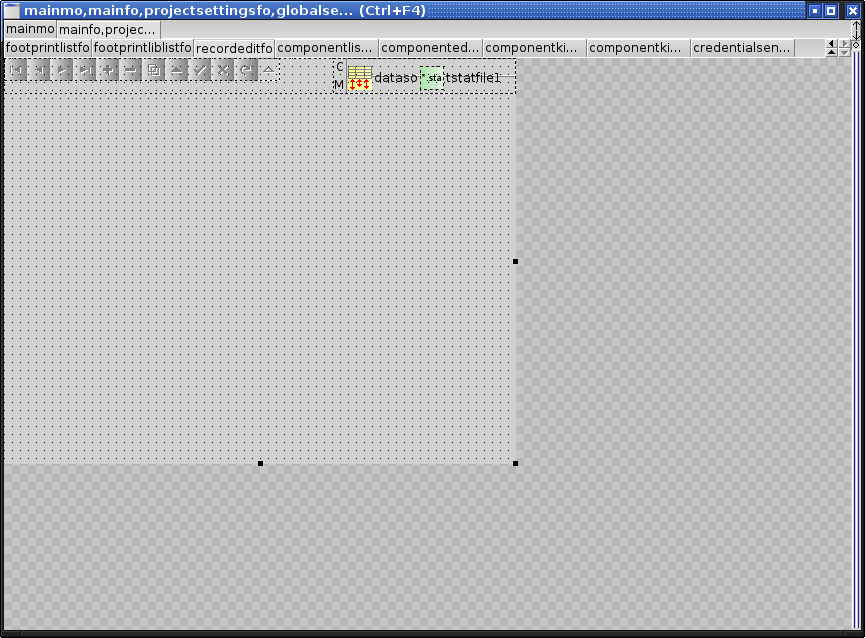
Task: Maximize the designer window
Action: 830,10
